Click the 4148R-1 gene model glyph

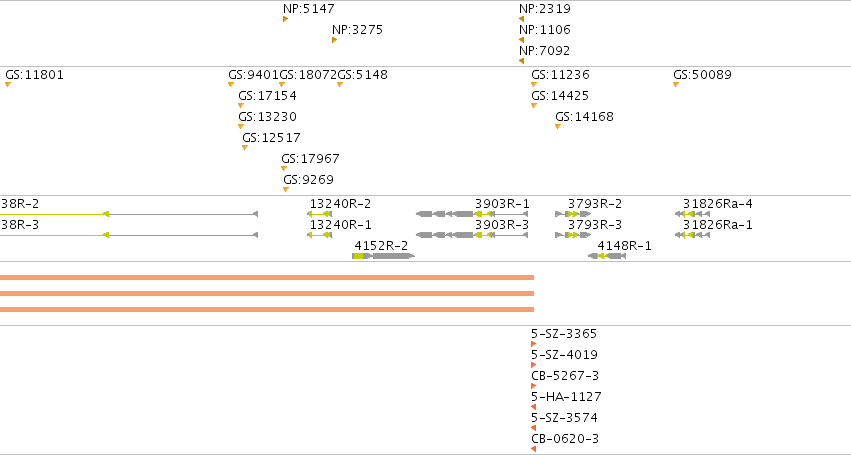[x=607, y=256]
